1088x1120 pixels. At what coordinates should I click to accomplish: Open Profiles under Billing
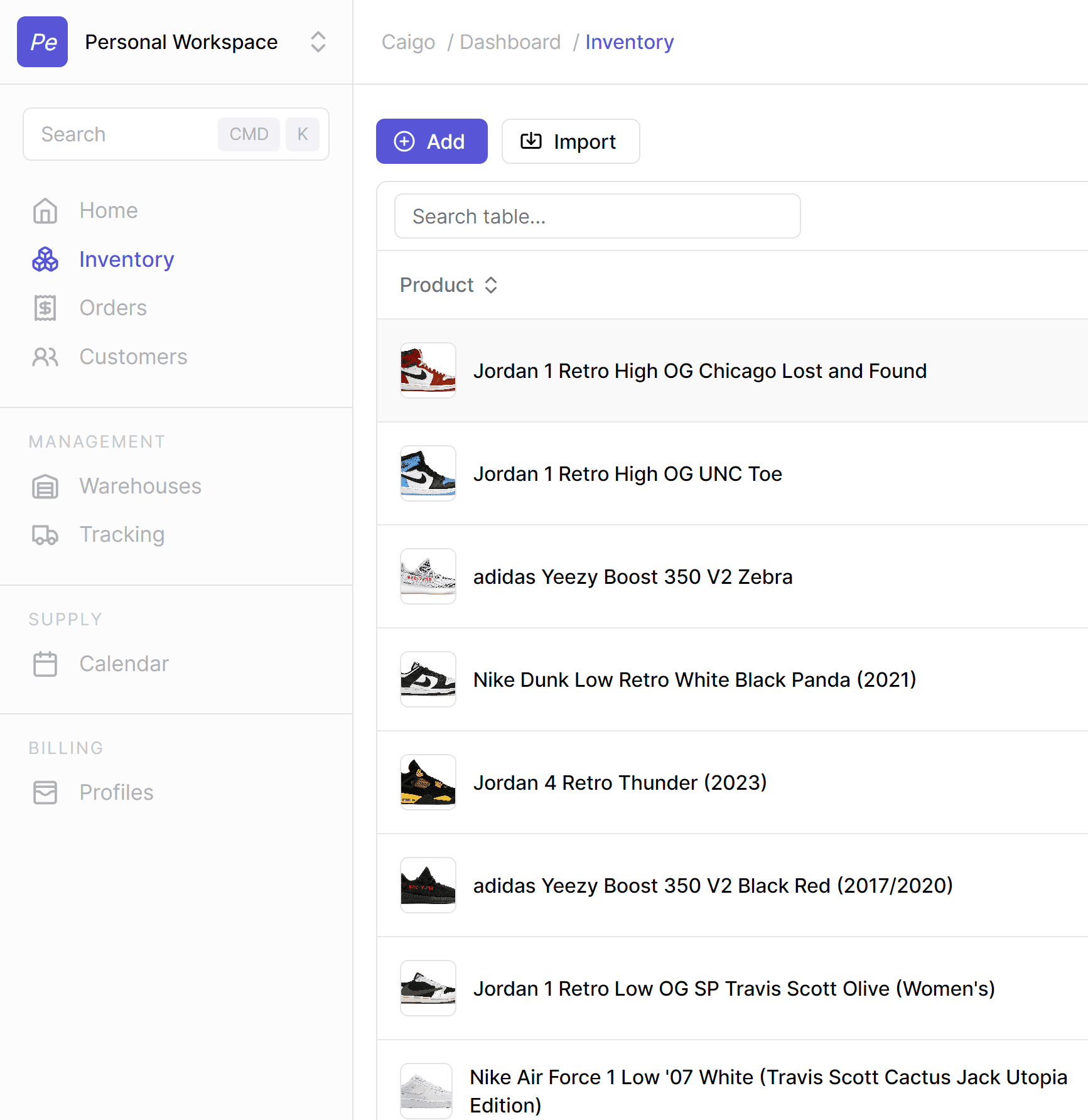117,792
